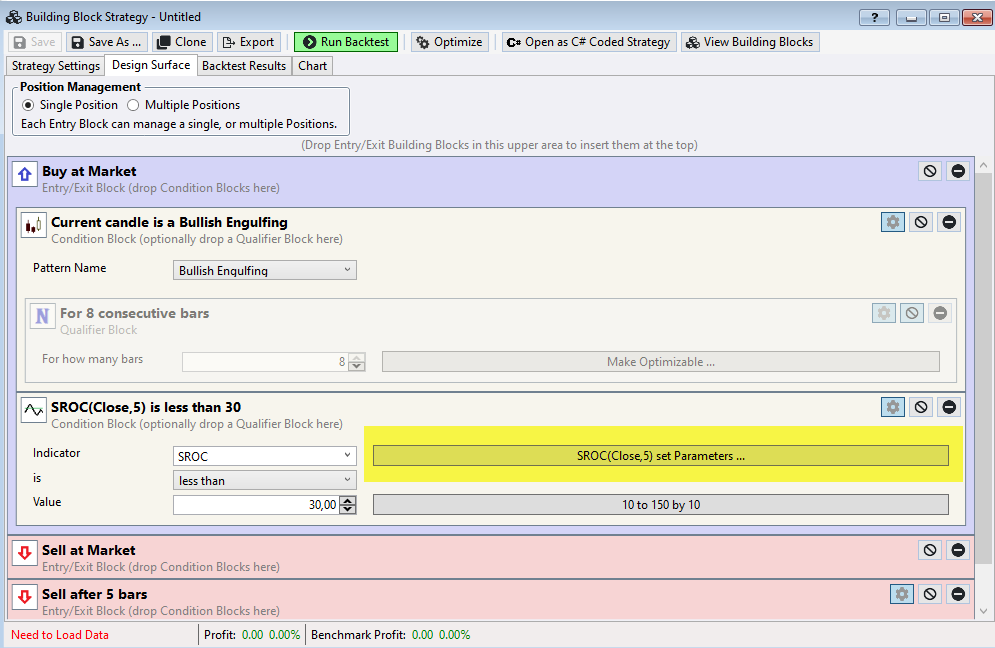Click the red Sell at Market arrow icon
Screen dimensions: 995x648
click(x=24, y=552)
